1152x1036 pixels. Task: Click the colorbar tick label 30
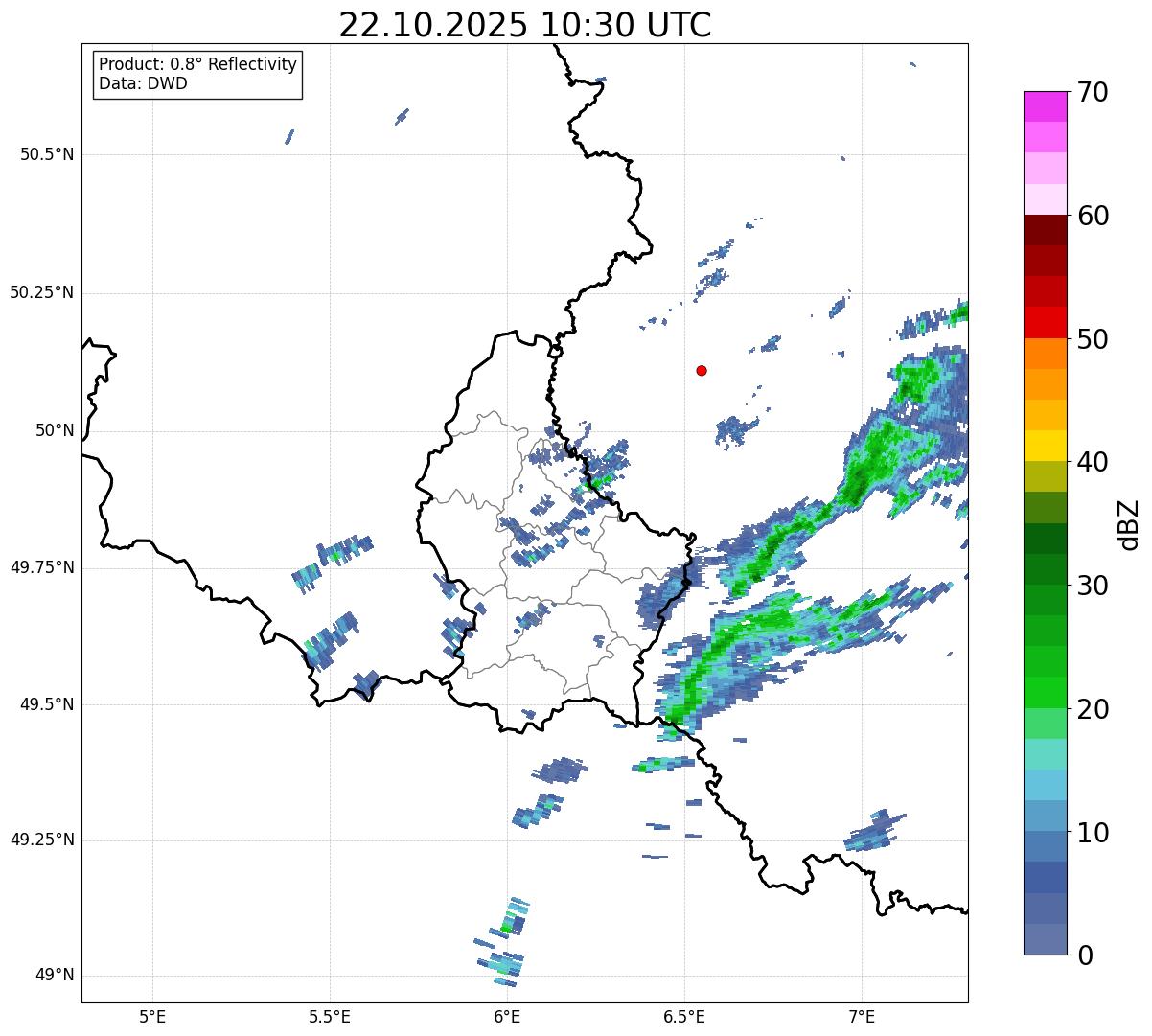point(1093,586)
